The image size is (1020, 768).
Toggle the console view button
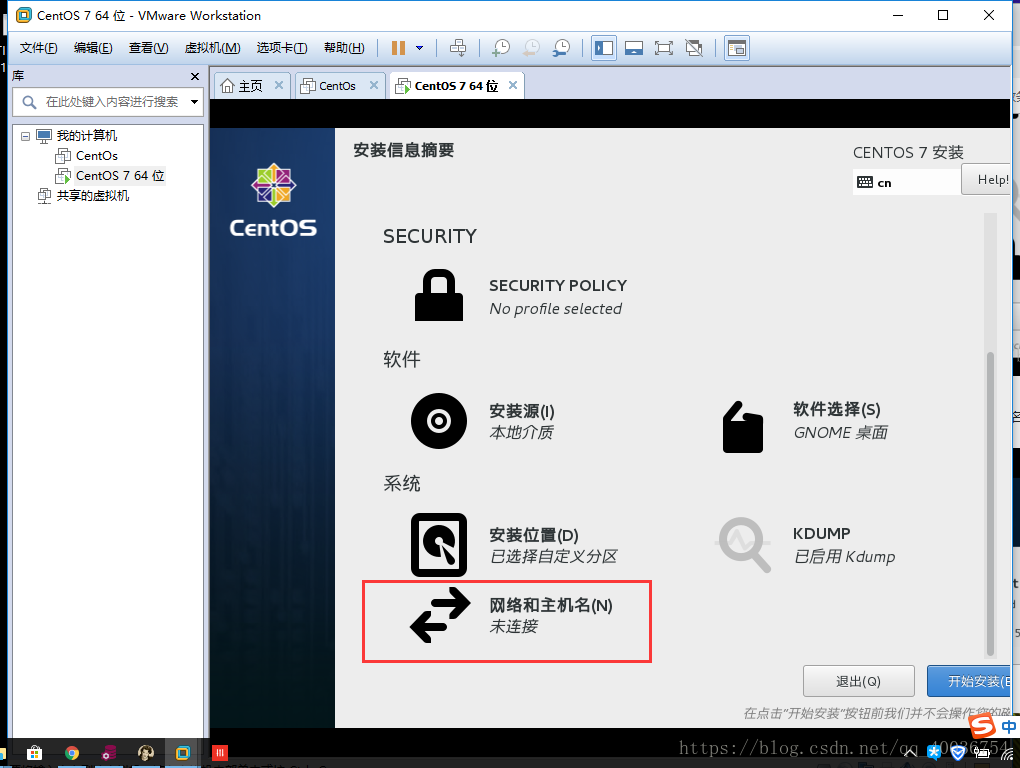click(x=736, y=48)
